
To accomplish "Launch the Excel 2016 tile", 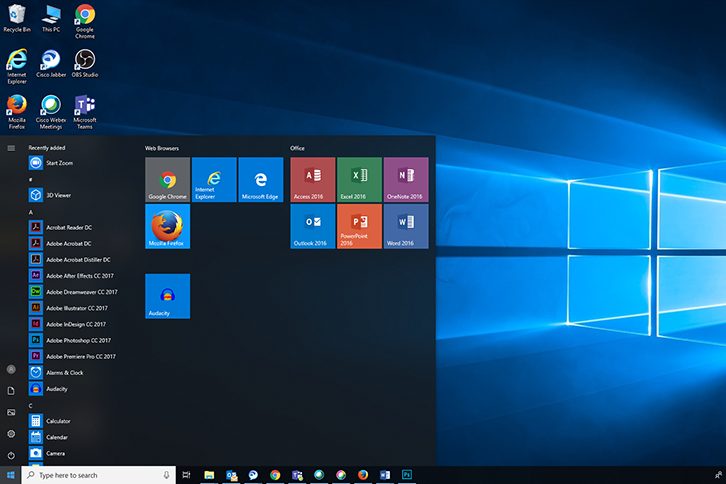I will [359, 179].
